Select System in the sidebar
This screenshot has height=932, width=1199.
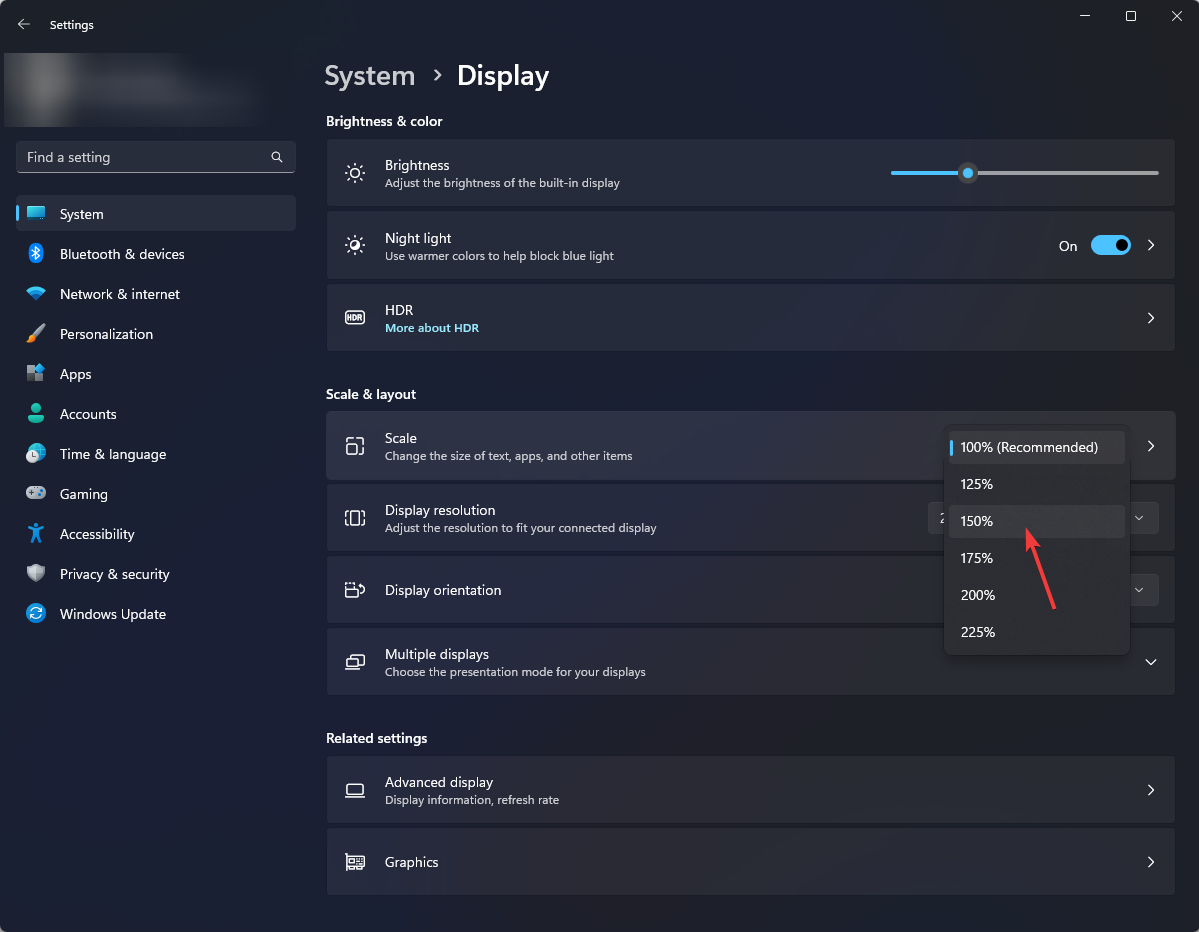[81, 213]
